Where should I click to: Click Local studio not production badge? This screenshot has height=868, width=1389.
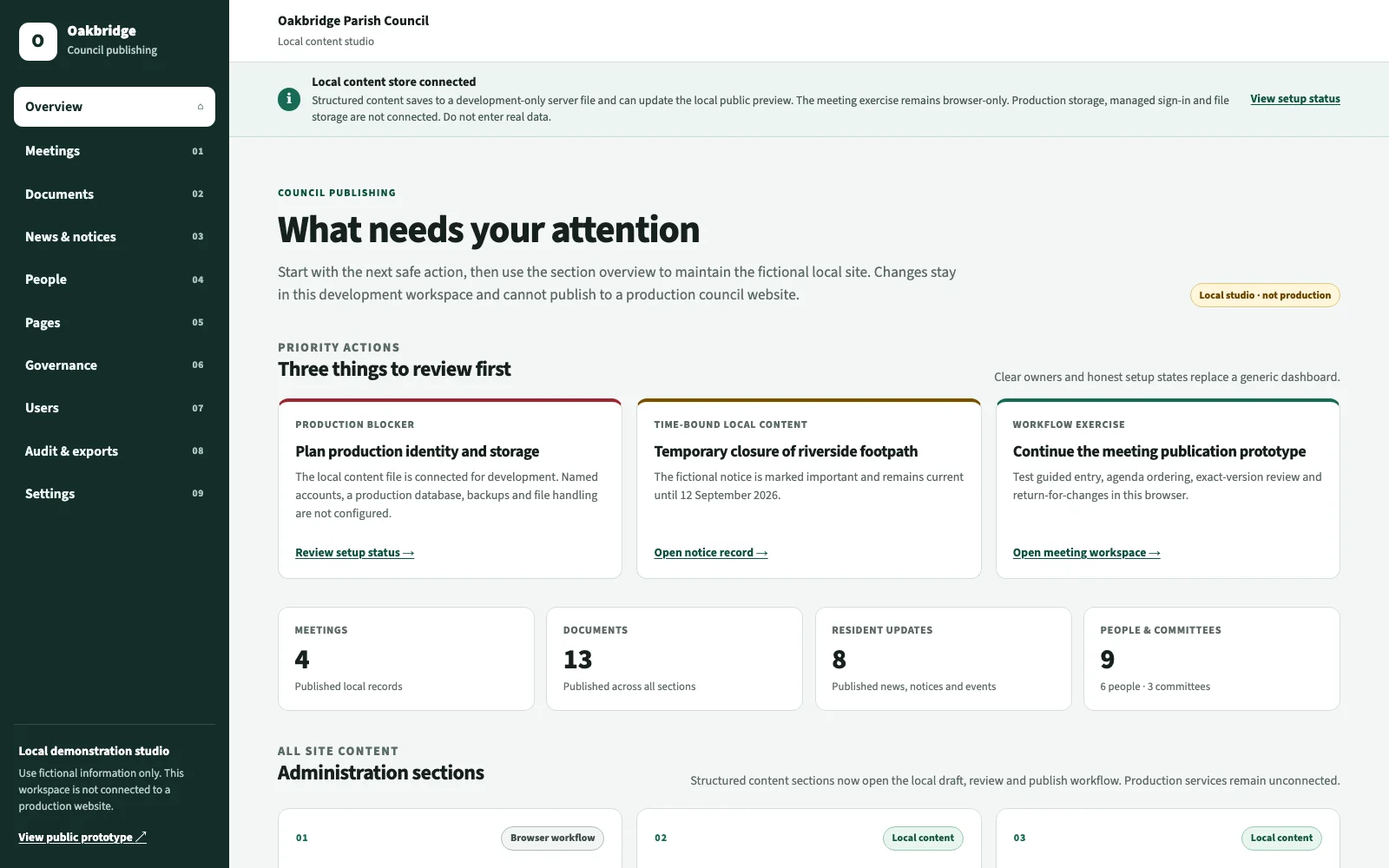pos(1265,295)
